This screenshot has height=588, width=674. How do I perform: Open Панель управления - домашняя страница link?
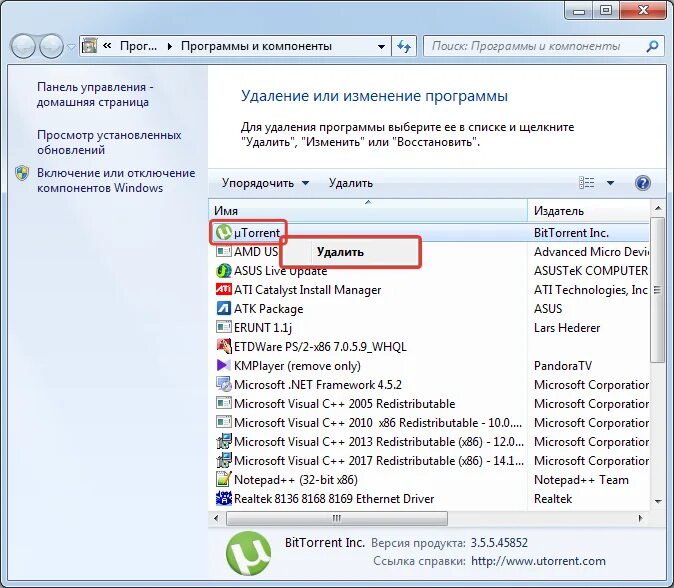pos(95,94)
